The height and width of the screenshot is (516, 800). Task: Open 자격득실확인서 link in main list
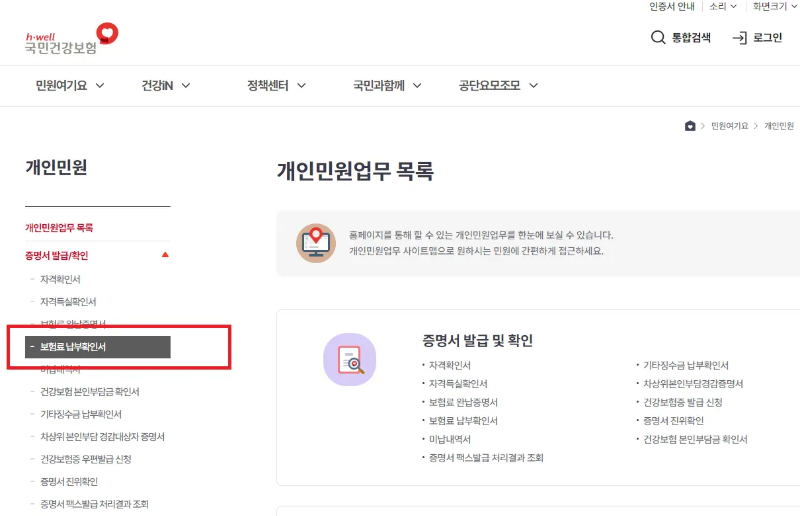tap(458, 384)
